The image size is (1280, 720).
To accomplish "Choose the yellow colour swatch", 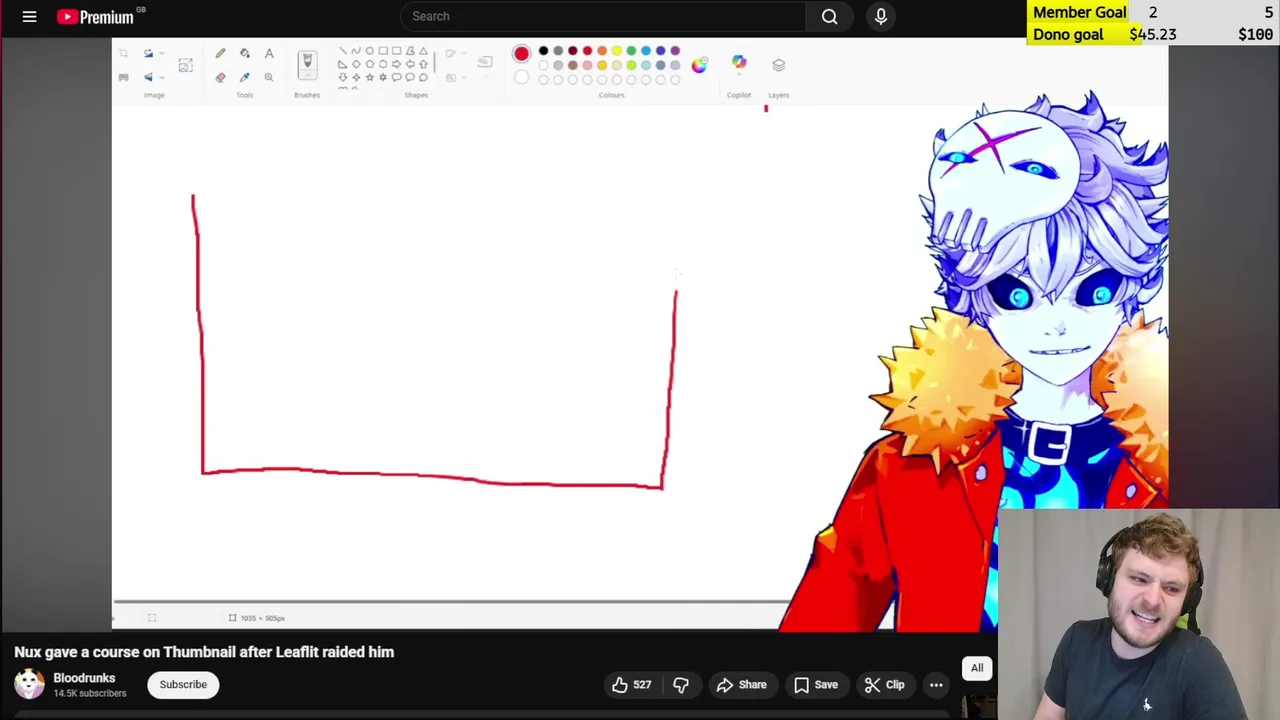I will [x=617, y=51].
